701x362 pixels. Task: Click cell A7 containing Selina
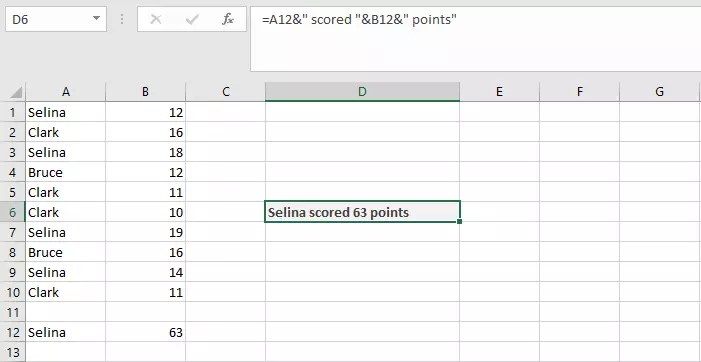66,232
